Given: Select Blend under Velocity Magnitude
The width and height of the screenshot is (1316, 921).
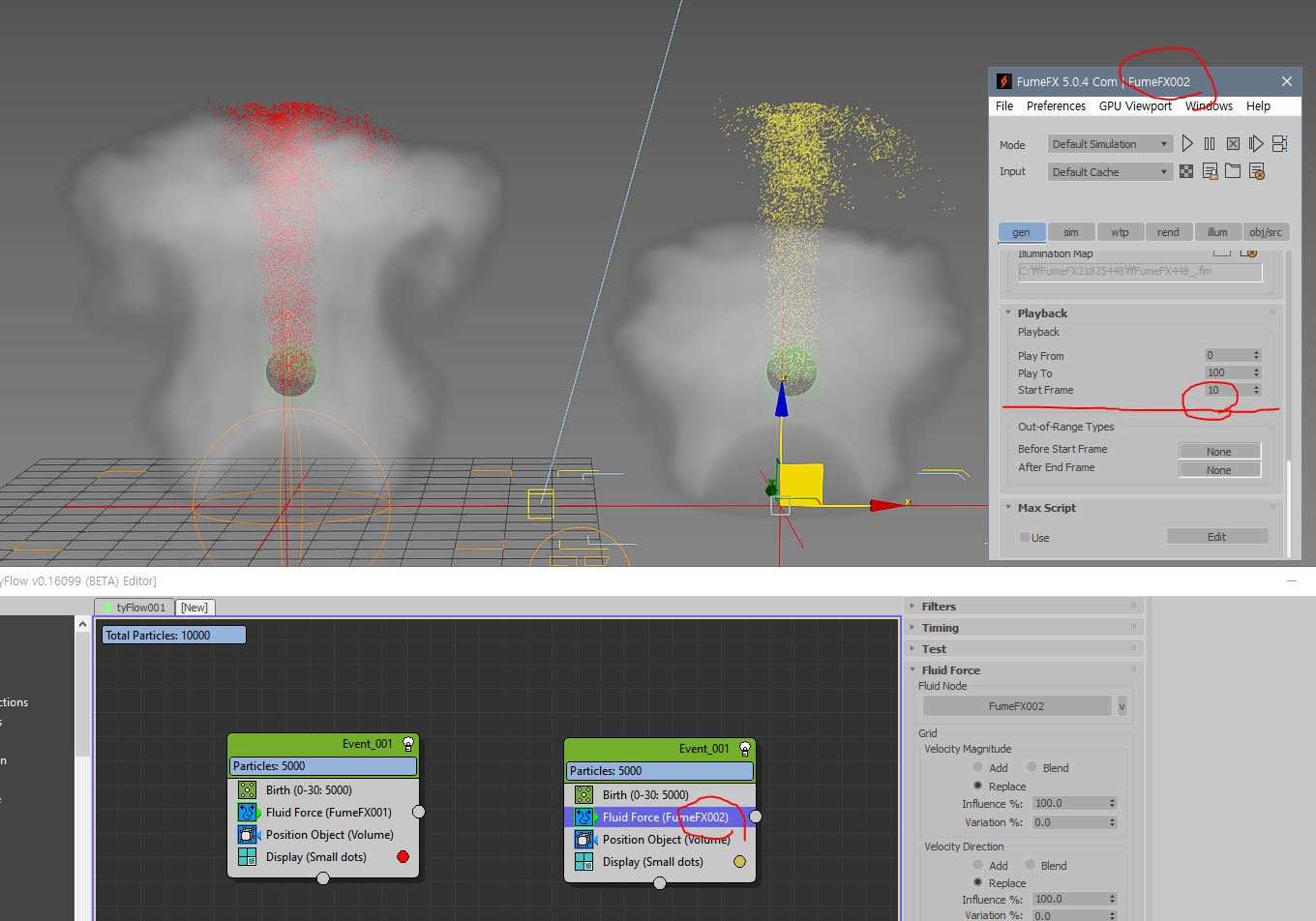Looking at the screenshot, I should tap(1032, 767).
